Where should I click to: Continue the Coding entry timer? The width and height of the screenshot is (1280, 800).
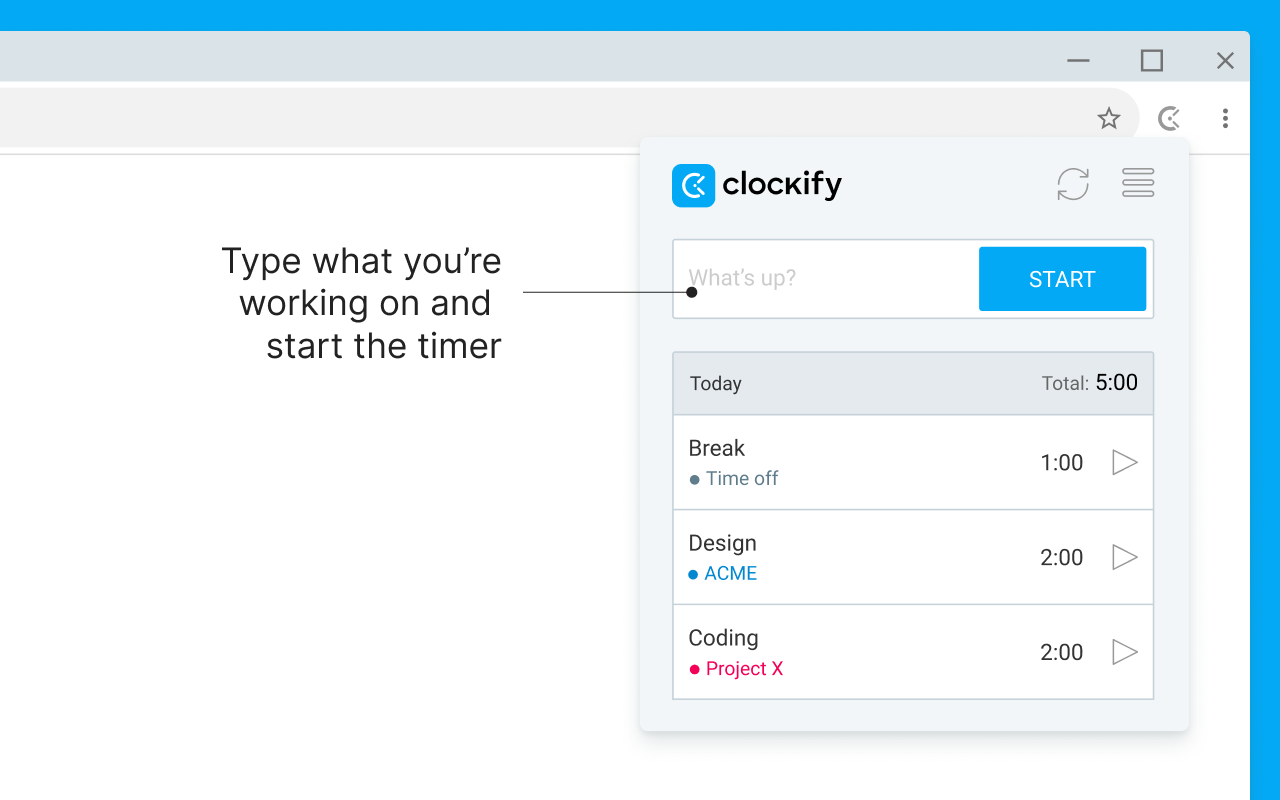coord(1124,652)
